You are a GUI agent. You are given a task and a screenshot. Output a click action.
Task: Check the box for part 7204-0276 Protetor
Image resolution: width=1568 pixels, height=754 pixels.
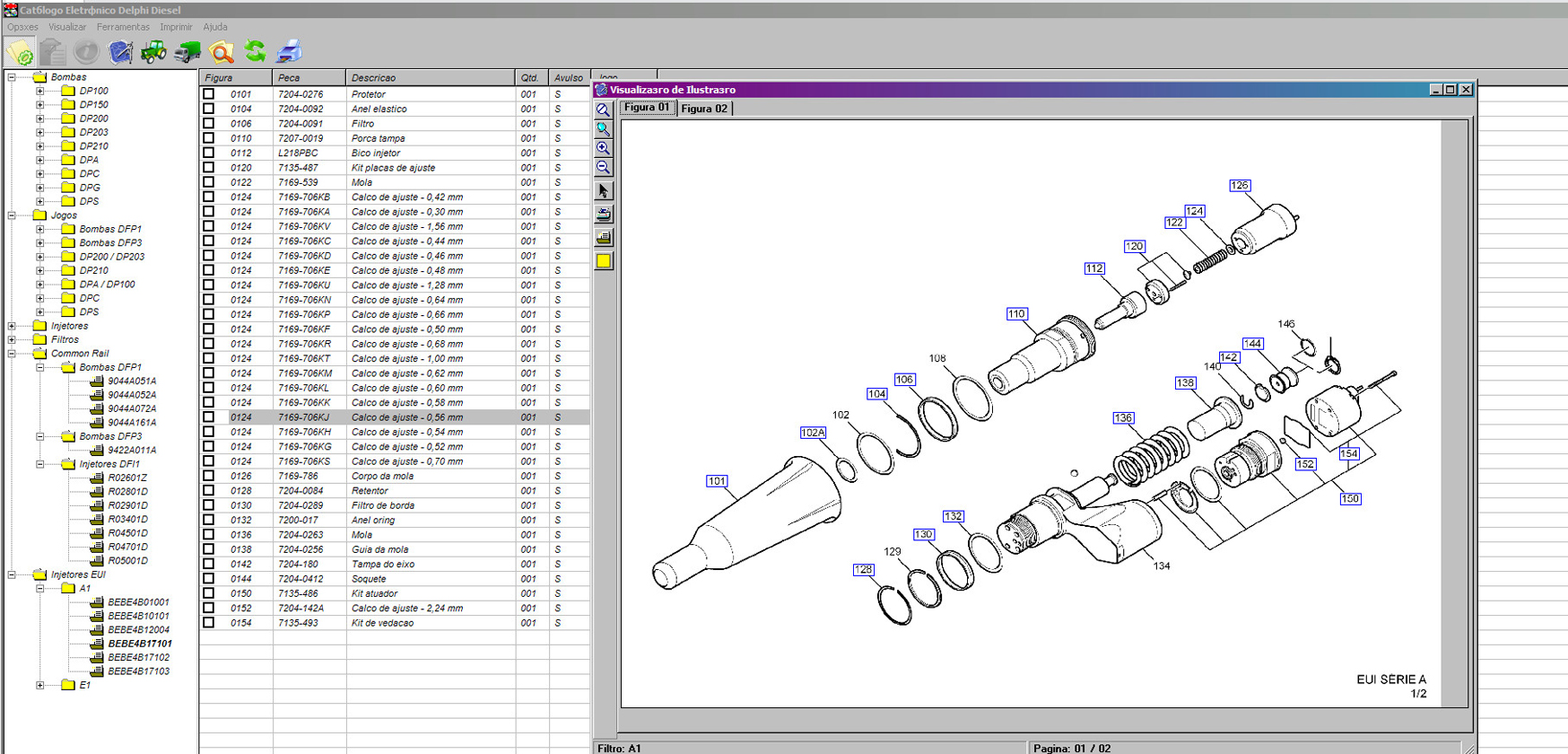point(209,94)
